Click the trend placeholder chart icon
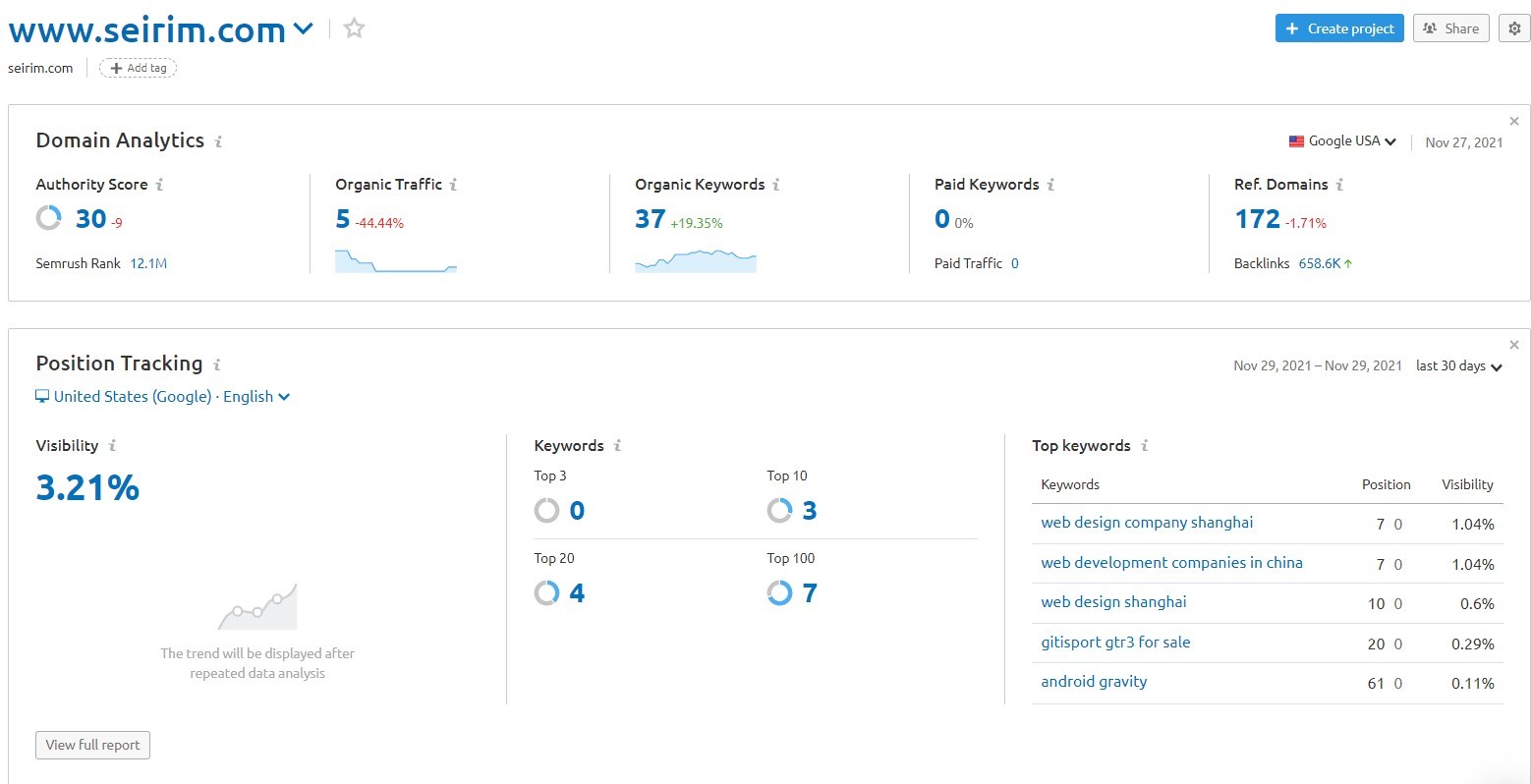 [257, 606]
